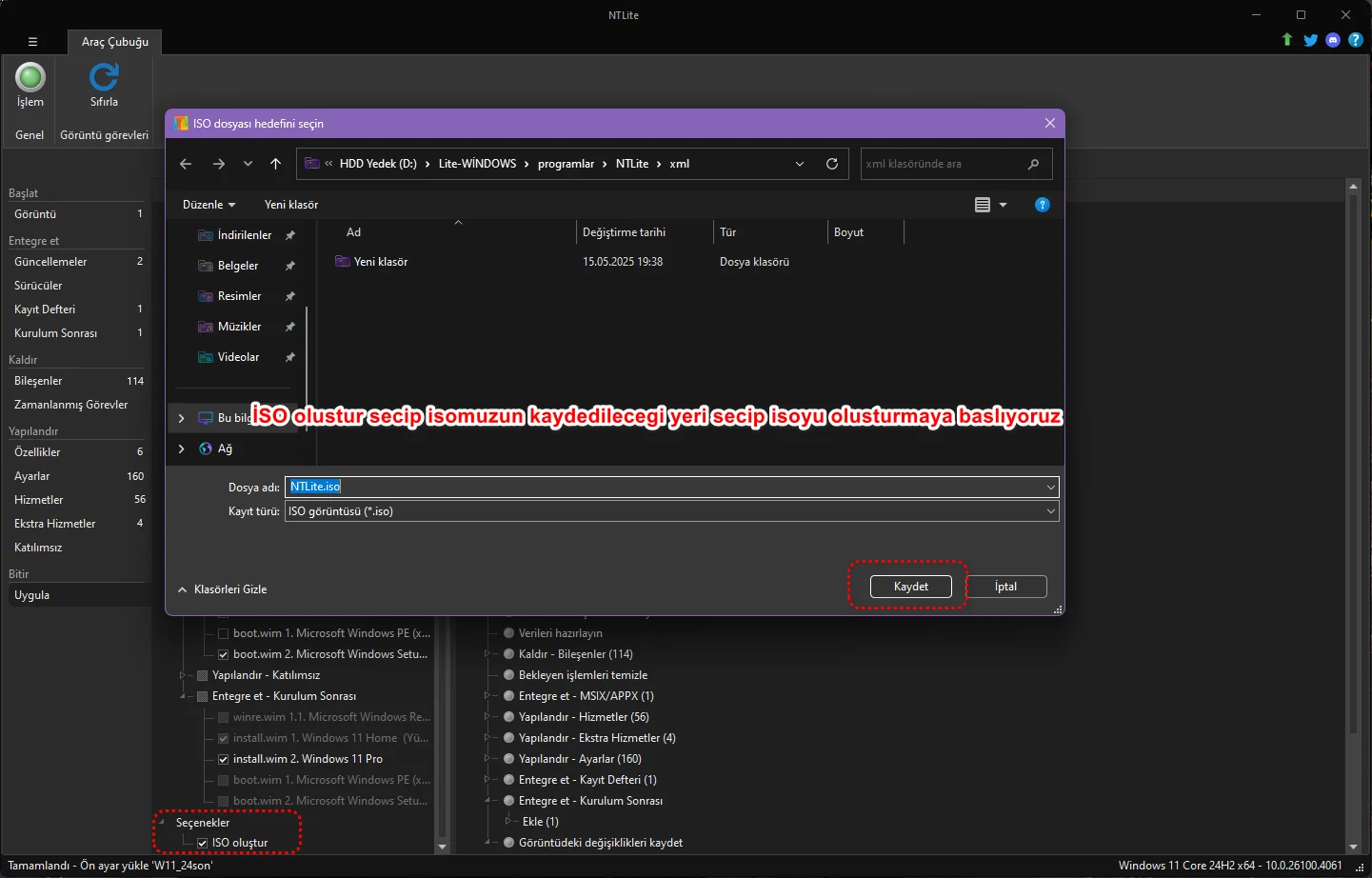Open Güncellemeler in the sidebar

pyautogui.click(x=77, y=262)
